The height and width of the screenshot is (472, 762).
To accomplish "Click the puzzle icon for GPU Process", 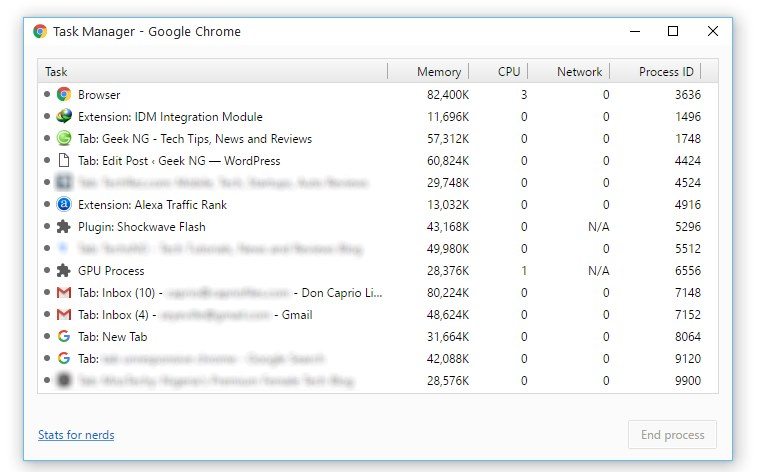I will coord(64,270).
